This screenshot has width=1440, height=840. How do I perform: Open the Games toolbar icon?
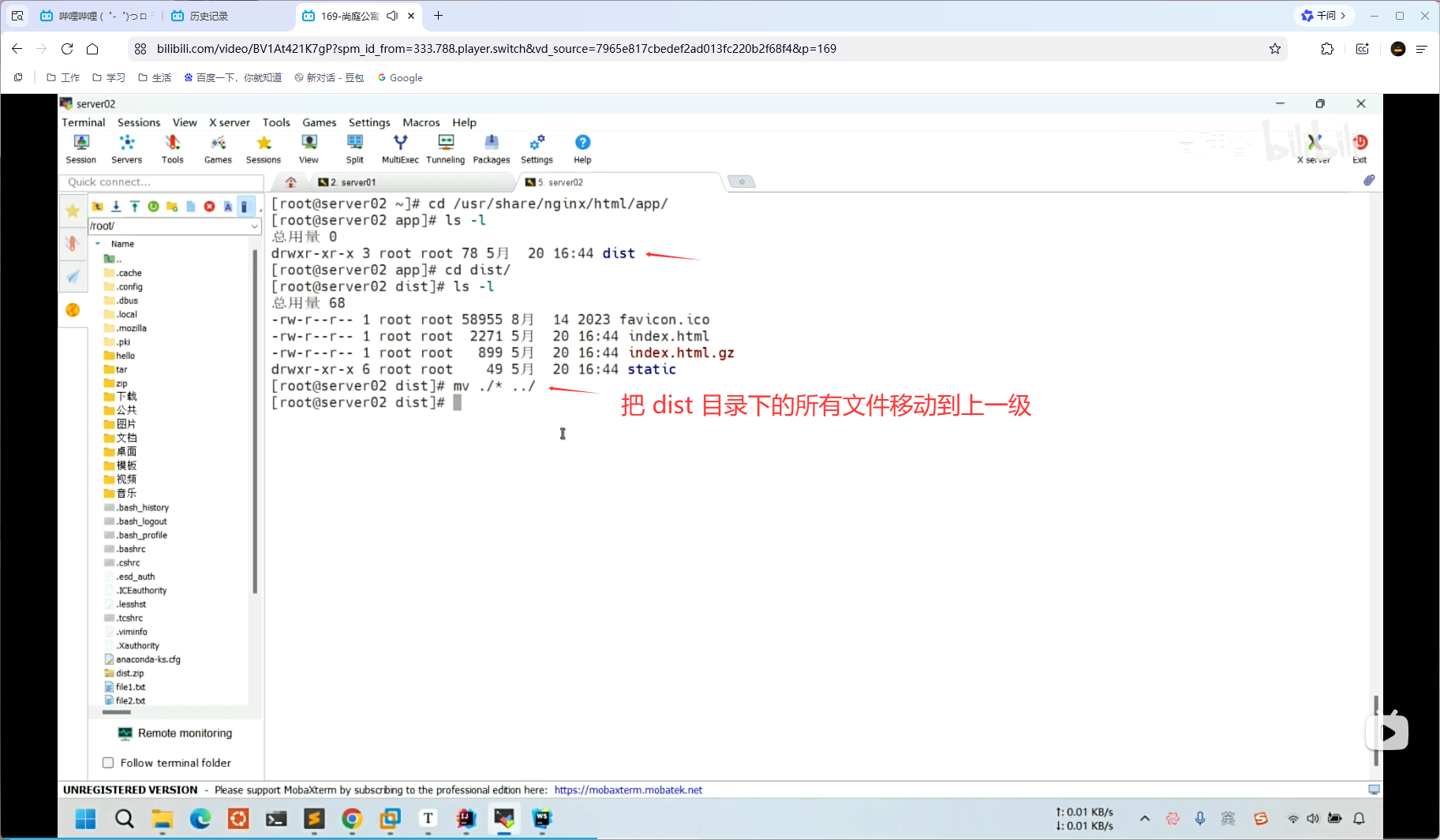point(218,149)
